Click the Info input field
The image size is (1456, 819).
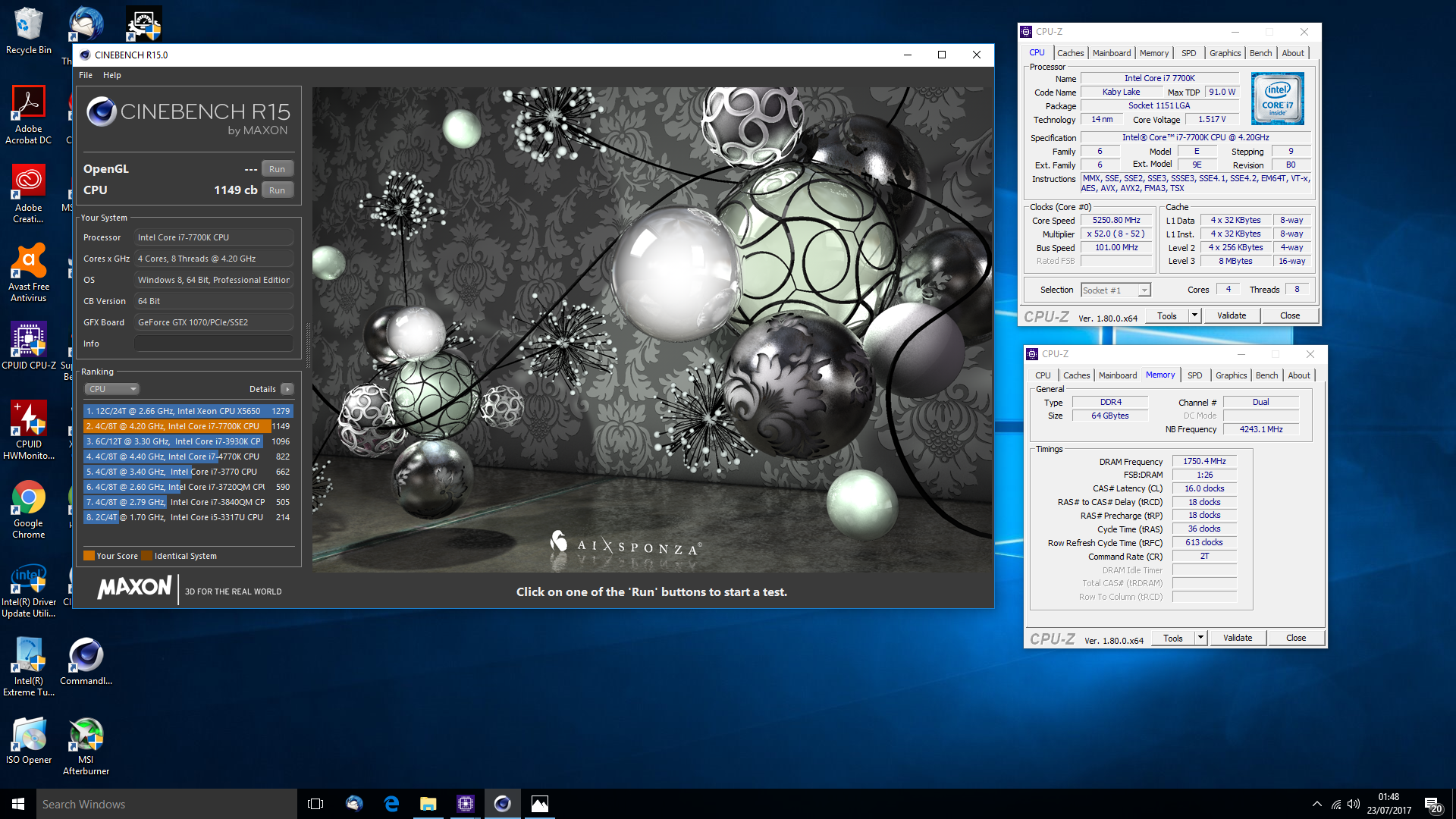tap(214, 344)
